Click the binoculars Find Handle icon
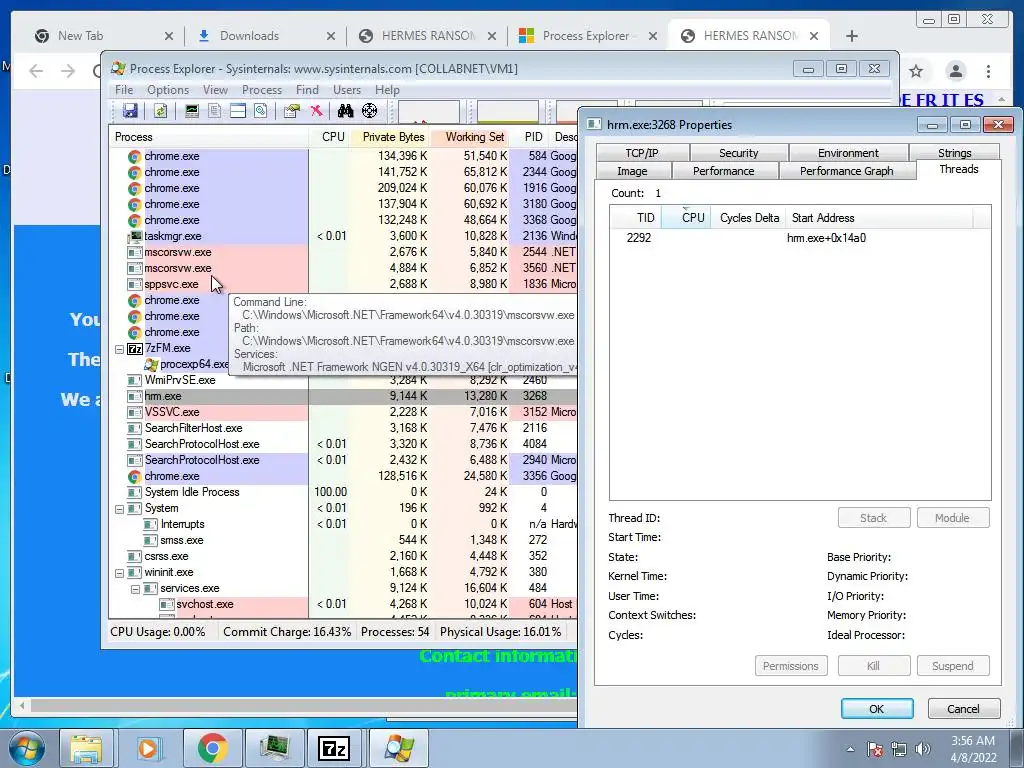The height and width of the screenshot is (768, 1024). coord(345,111)
